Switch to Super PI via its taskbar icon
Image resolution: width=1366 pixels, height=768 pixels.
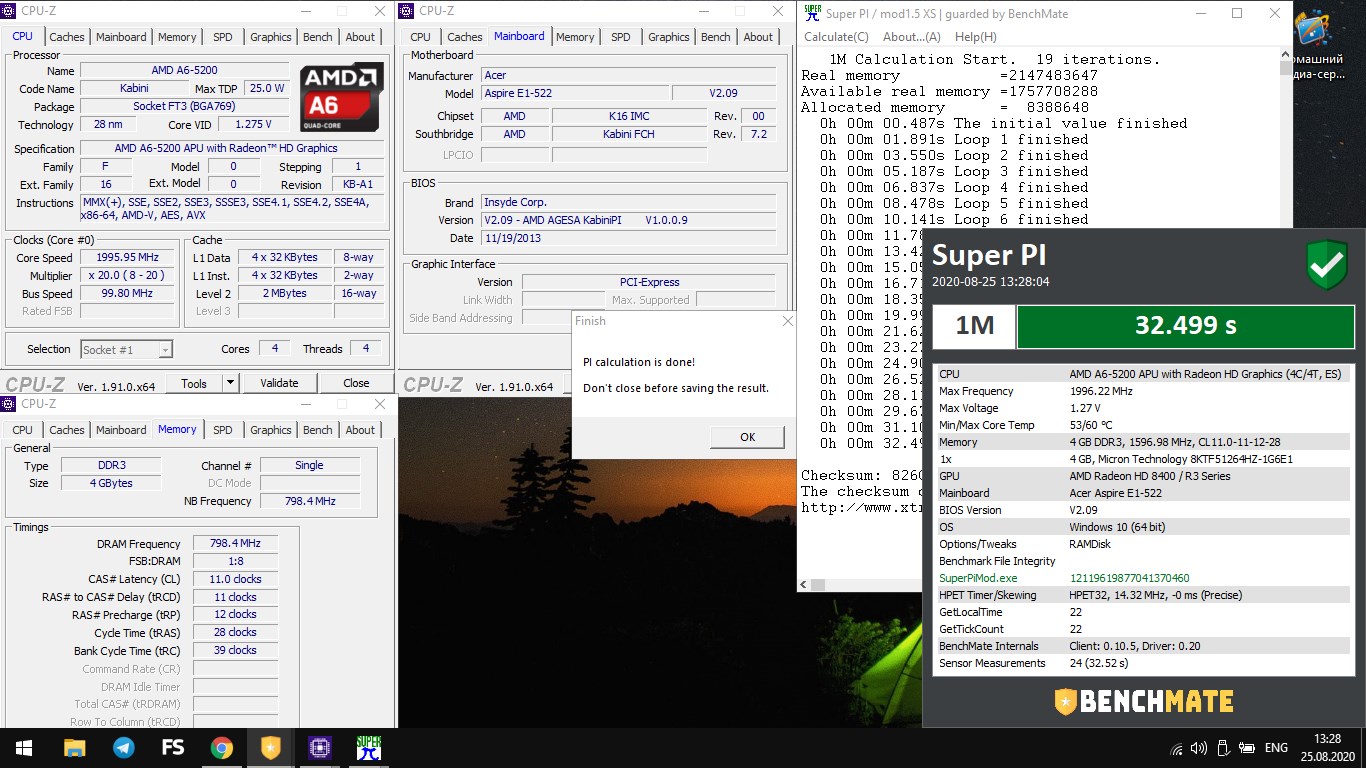tap(369, 748)
